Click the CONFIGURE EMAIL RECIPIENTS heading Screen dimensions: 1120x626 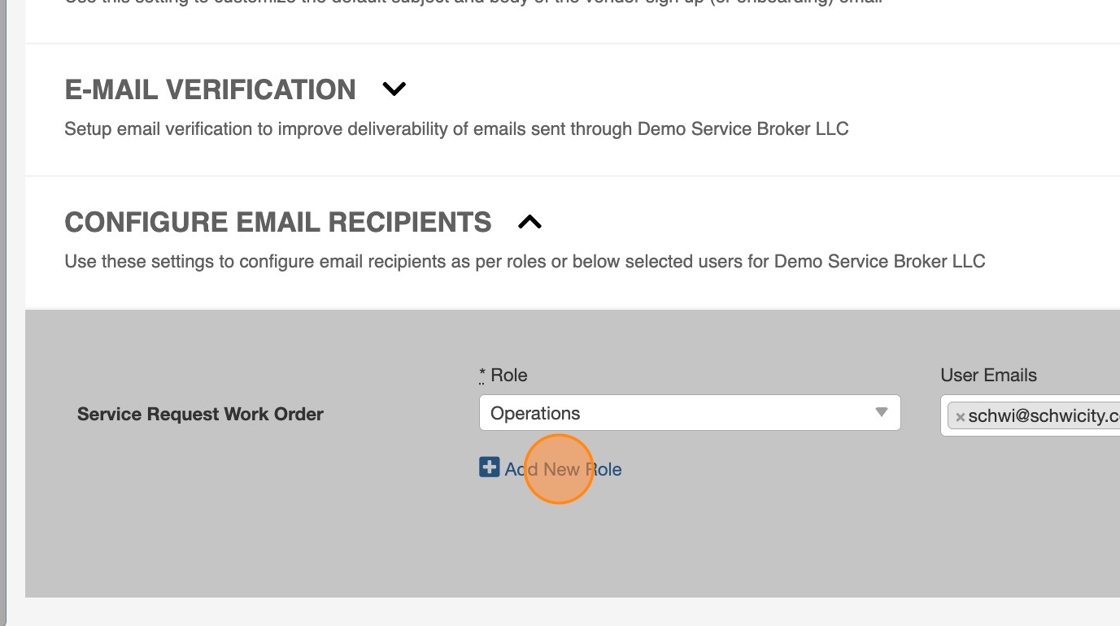point(278,222)
